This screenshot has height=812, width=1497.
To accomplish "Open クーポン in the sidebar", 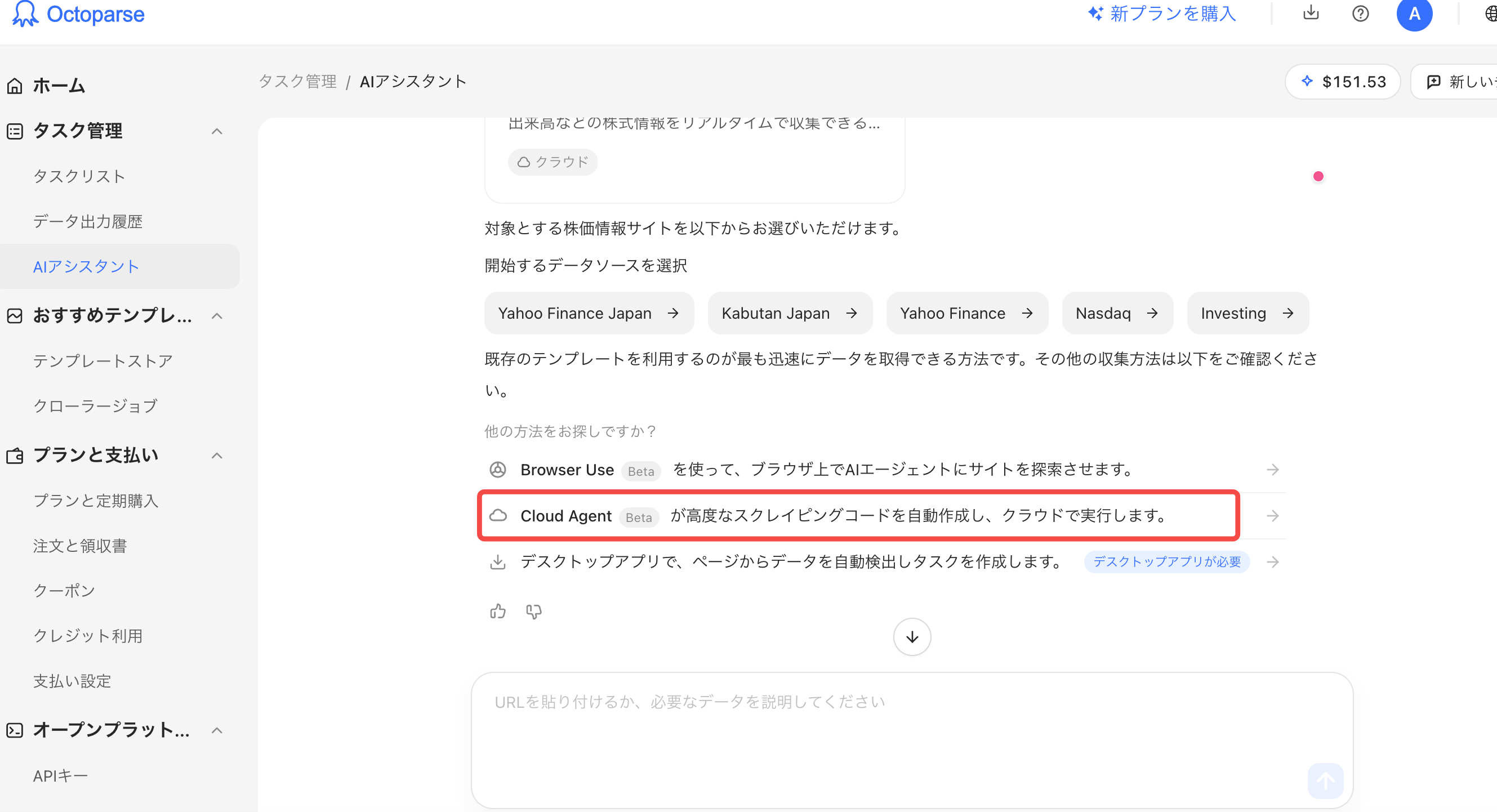I will coord(64,591).
